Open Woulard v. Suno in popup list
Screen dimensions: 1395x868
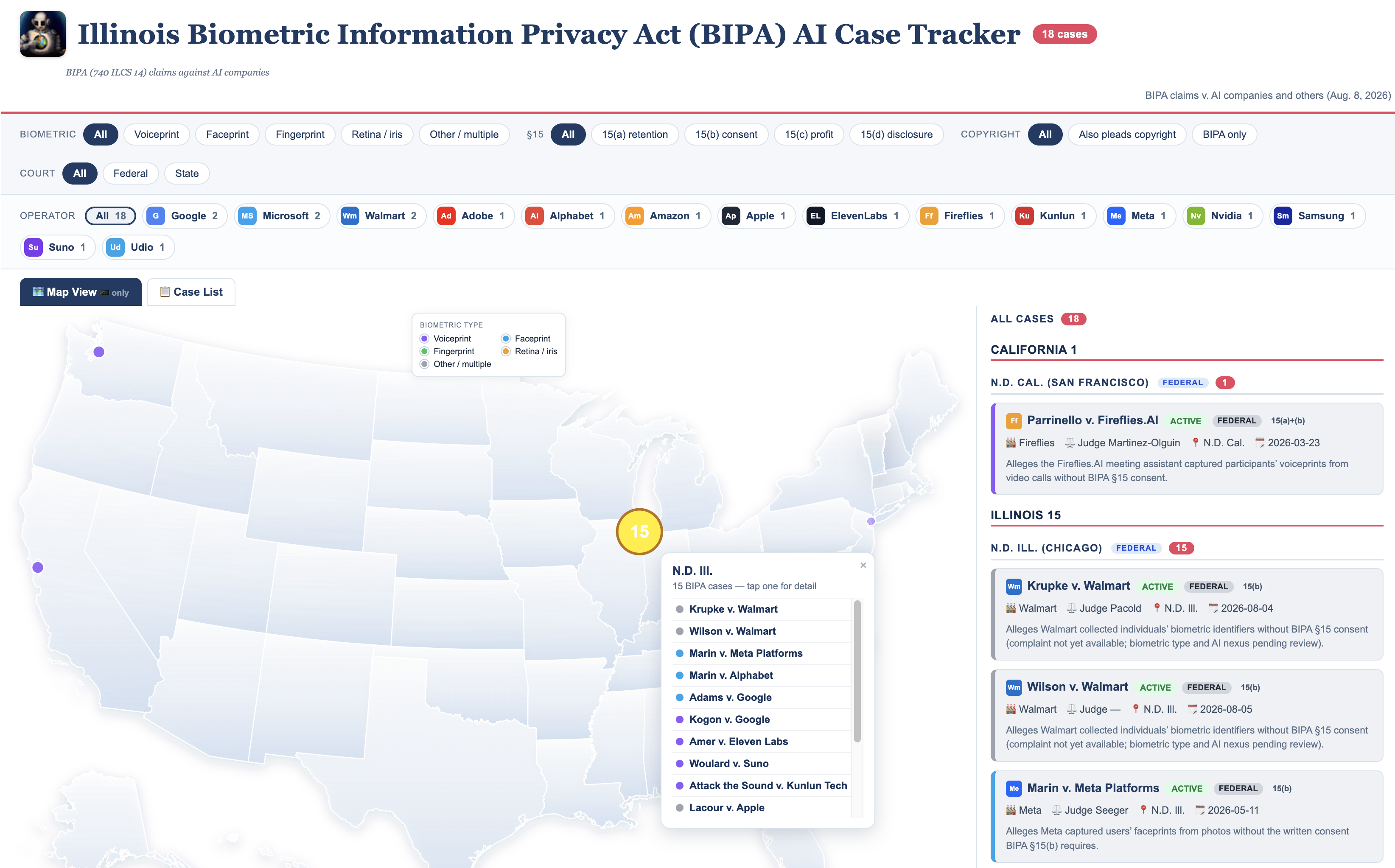[x=761, y=764]
